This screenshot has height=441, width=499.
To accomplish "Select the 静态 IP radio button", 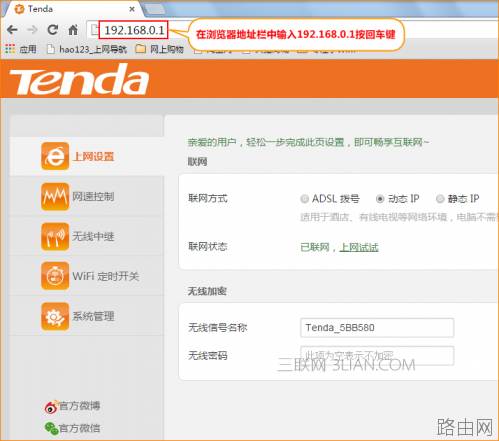I will [x=440, y=199].
